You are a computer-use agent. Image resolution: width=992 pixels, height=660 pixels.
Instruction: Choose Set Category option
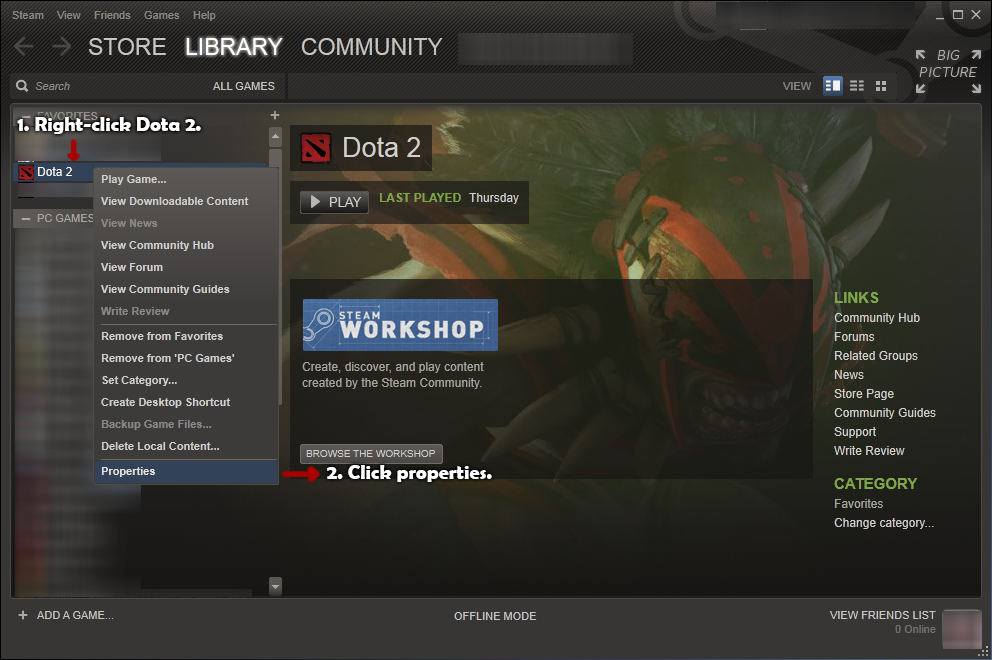pos(186,380)
